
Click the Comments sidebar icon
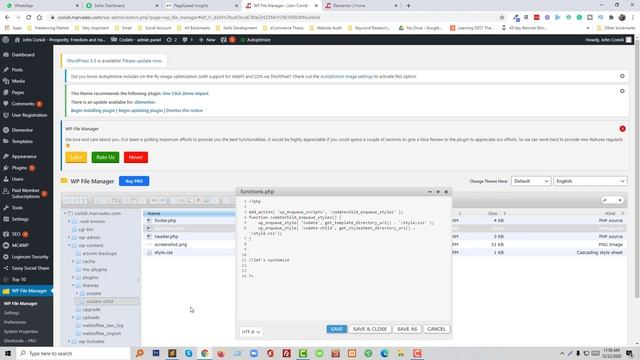click(6, 104)
